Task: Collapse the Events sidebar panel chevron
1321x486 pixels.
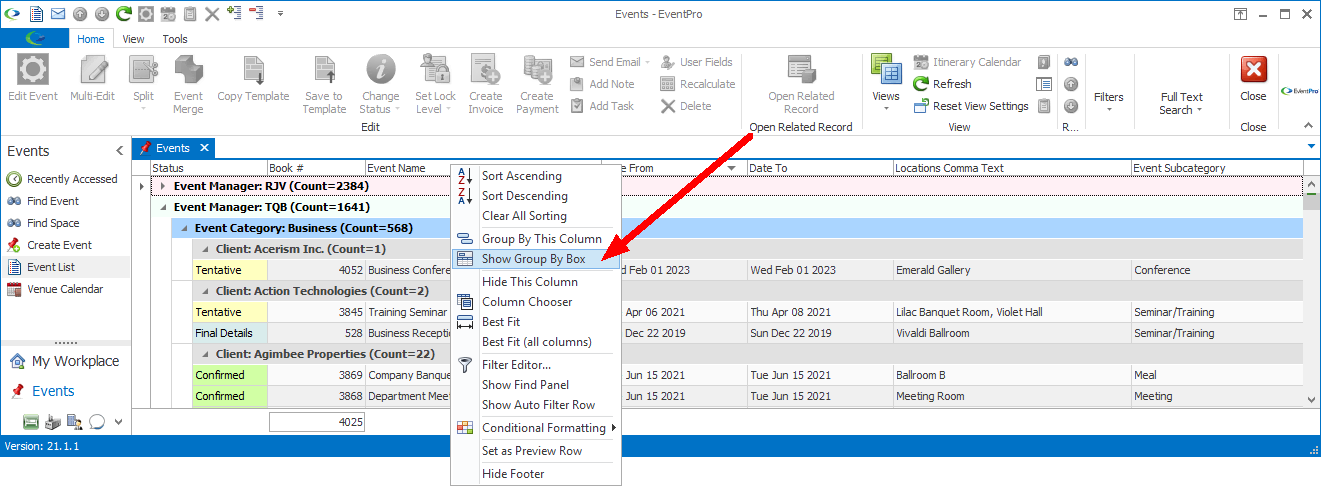Action: (120, 151)
